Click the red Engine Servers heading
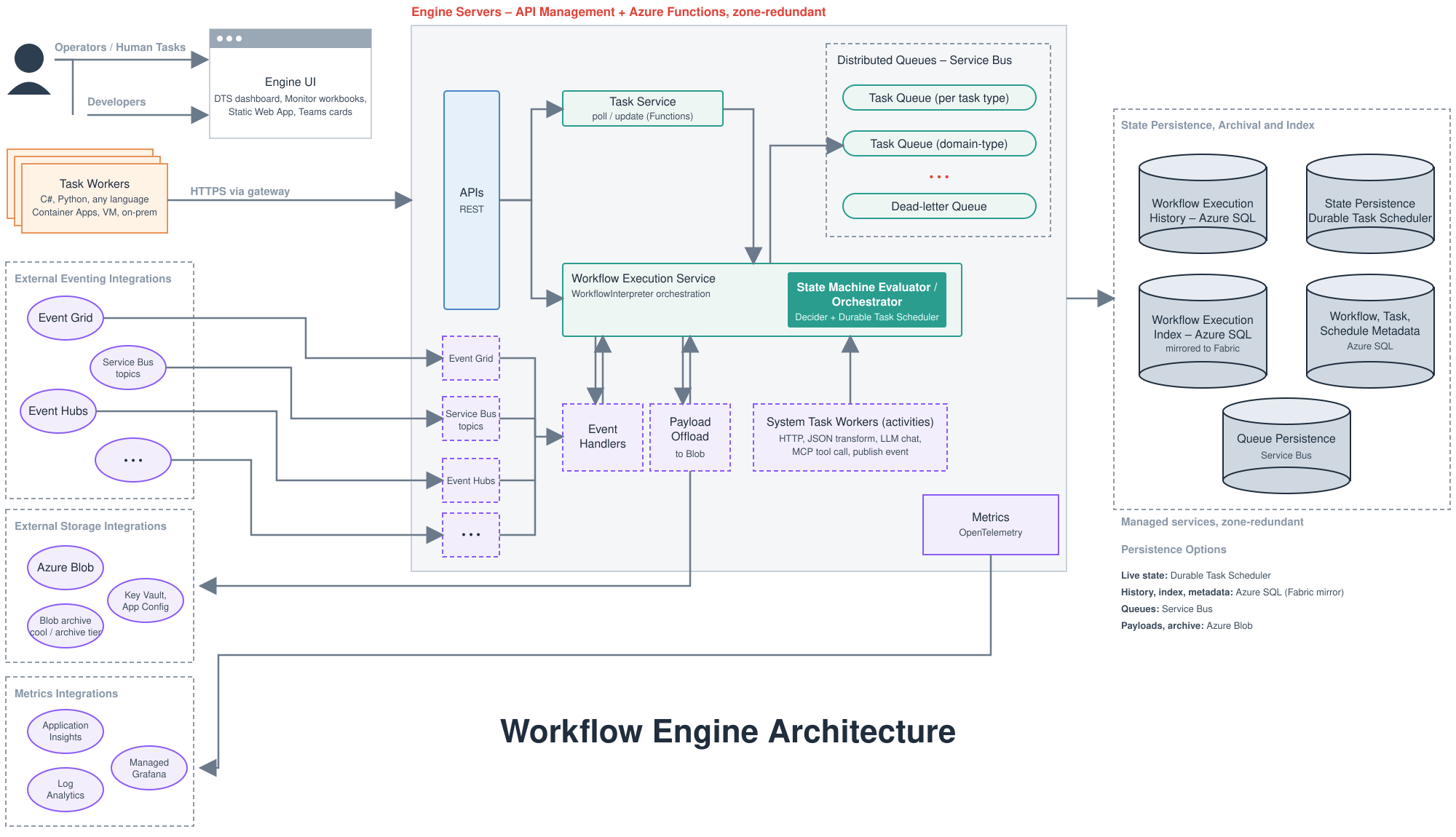1456x837 pixels. click(x=618, y=12)
